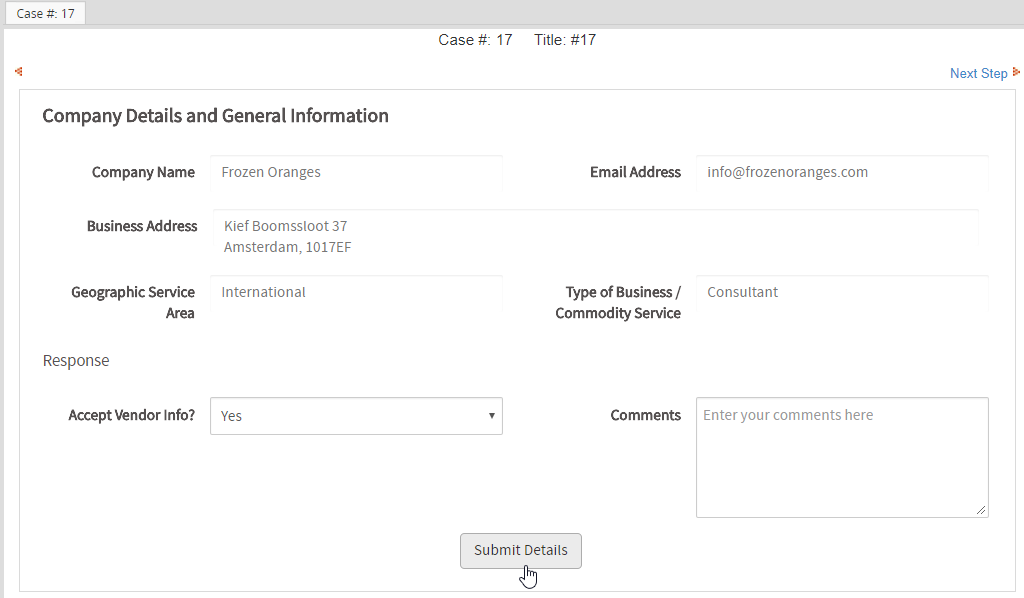Click the Comments text area
1024x598 pixels.
click(x=842, y=457)
